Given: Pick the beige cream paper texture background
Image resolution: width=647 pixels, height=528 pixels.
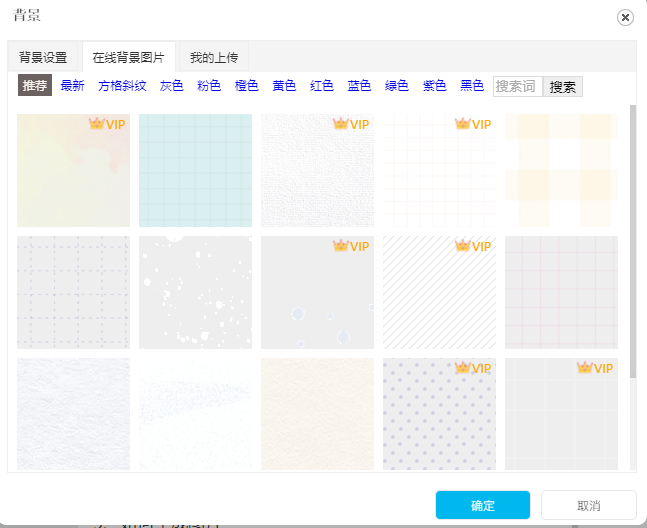Looking at the screenshot, I should click(x=317, y=413).
